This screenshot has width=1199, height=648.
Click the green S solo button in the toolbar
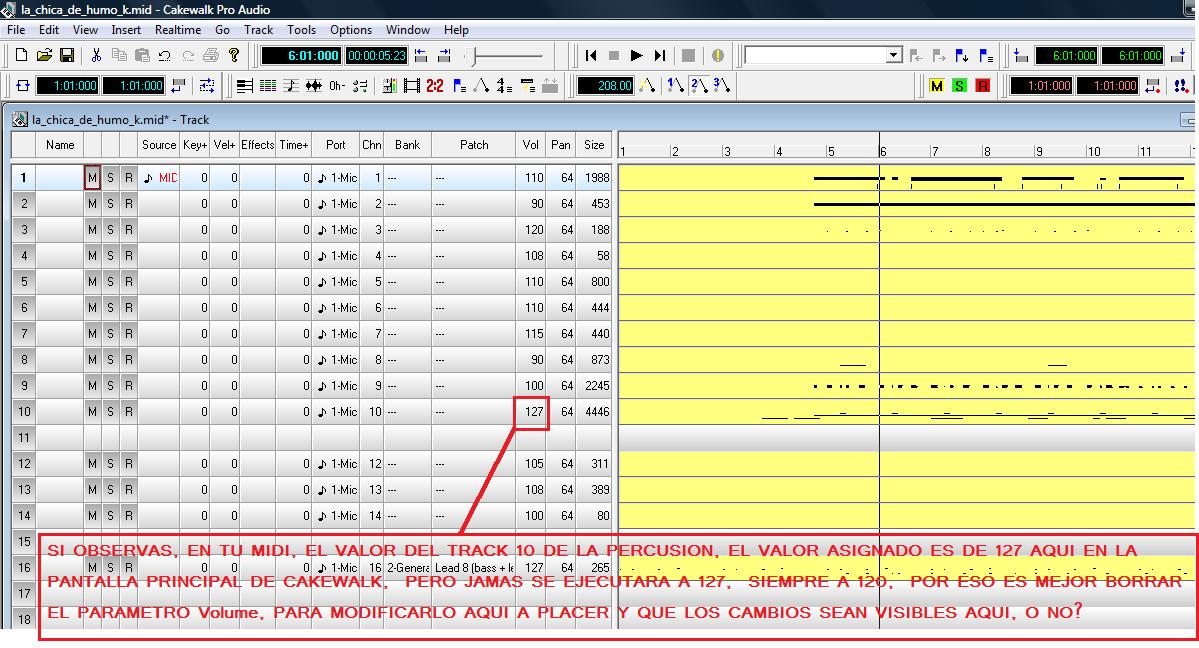click(x=959, y=86)
